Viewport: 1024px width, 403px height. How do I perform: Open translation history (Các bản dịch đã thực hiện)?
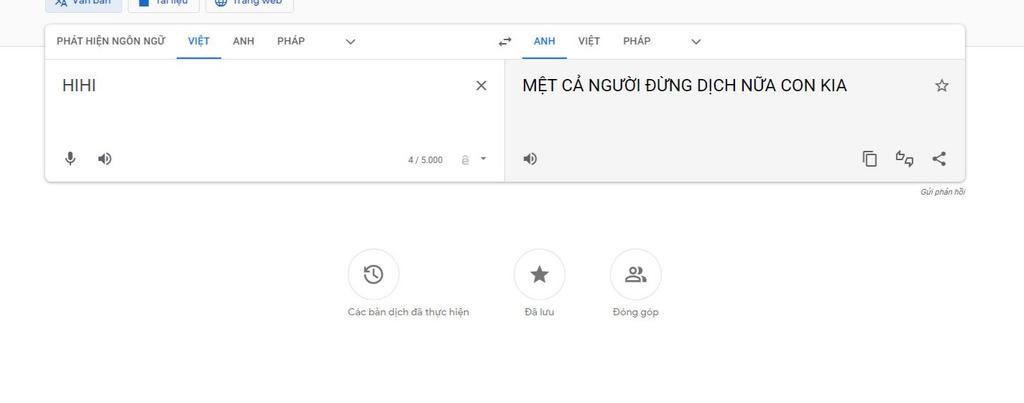coord(374,274)
